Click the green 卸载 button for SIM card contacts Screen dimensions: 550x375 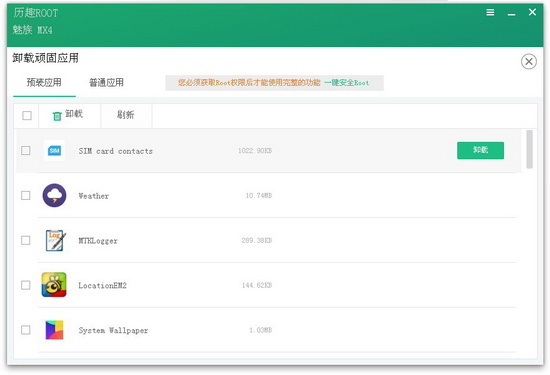(x=480, y=150)
